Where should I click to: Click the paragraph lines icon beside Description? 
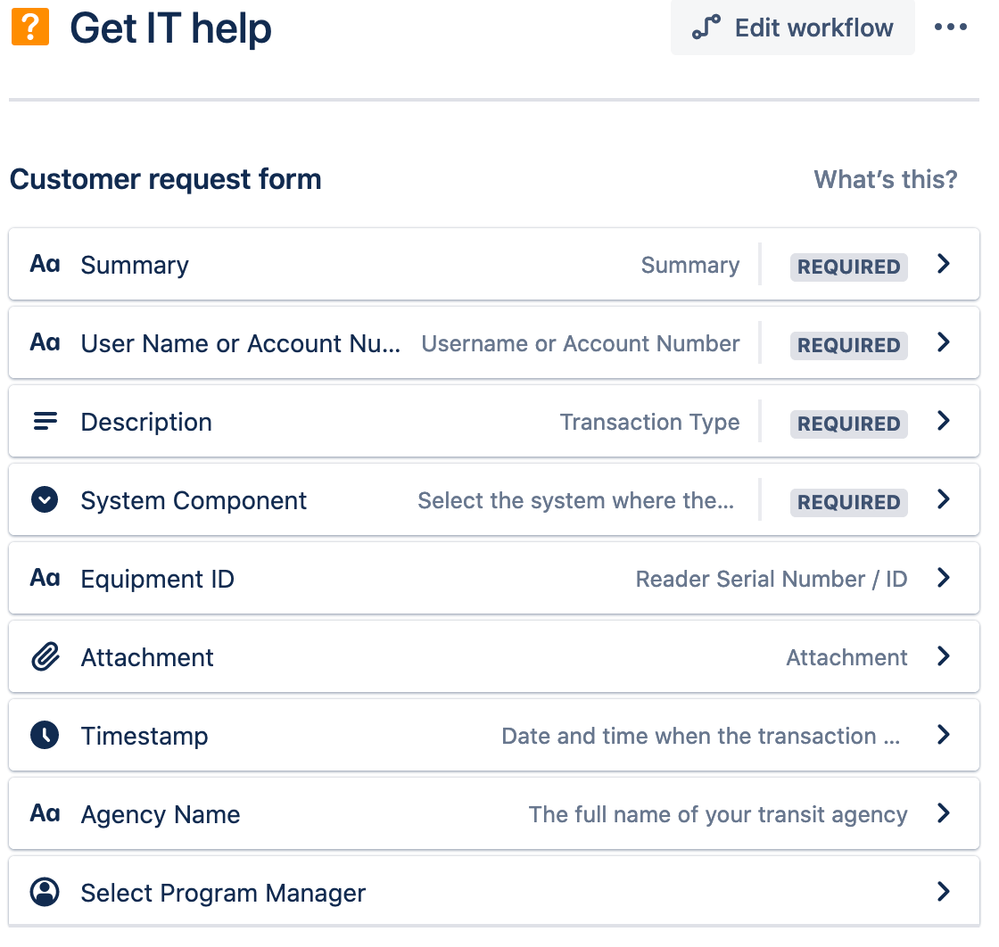[45, 421]
